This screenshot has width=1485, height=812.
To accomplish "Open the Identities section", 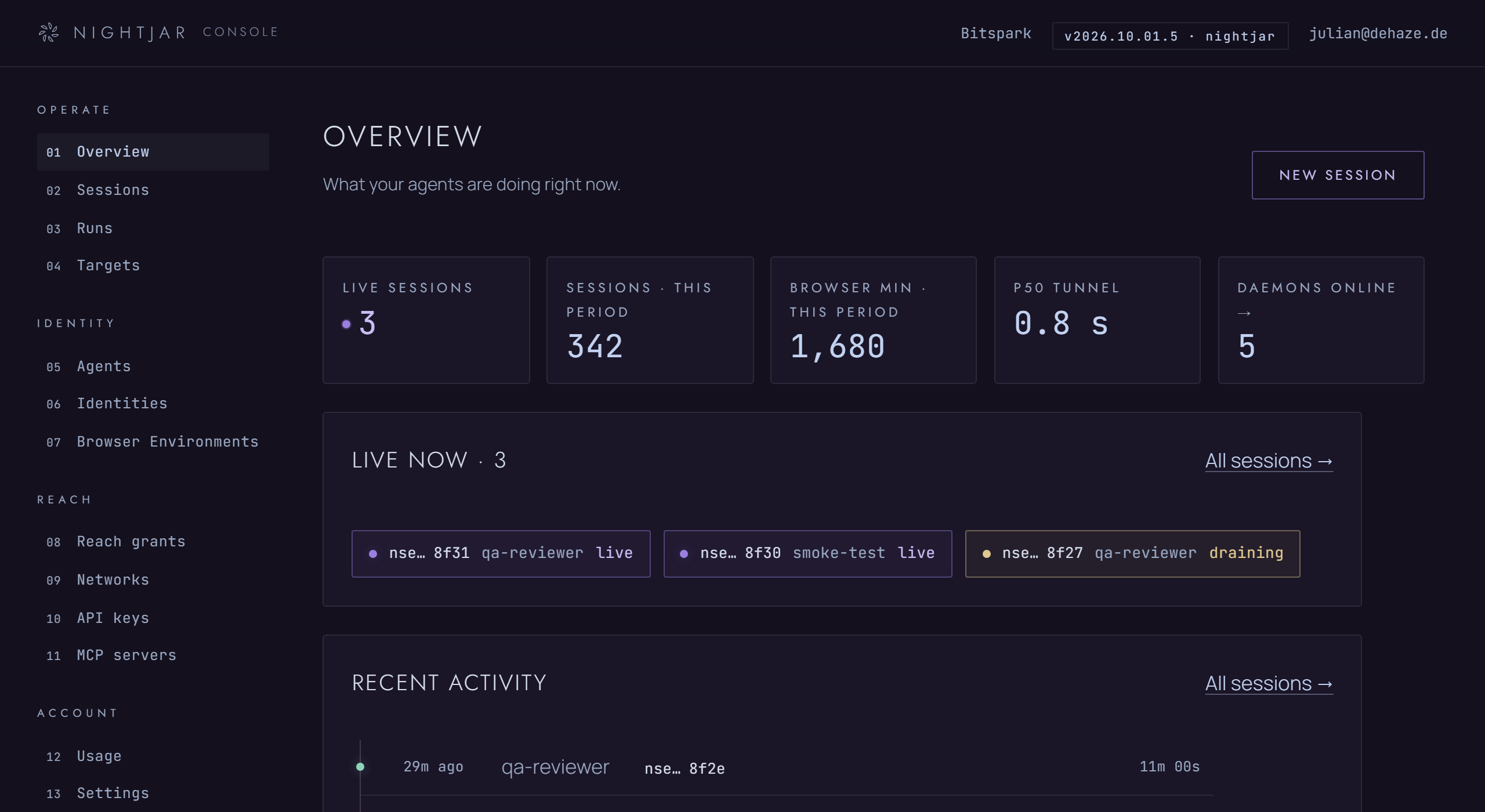I will pos(153,404).
